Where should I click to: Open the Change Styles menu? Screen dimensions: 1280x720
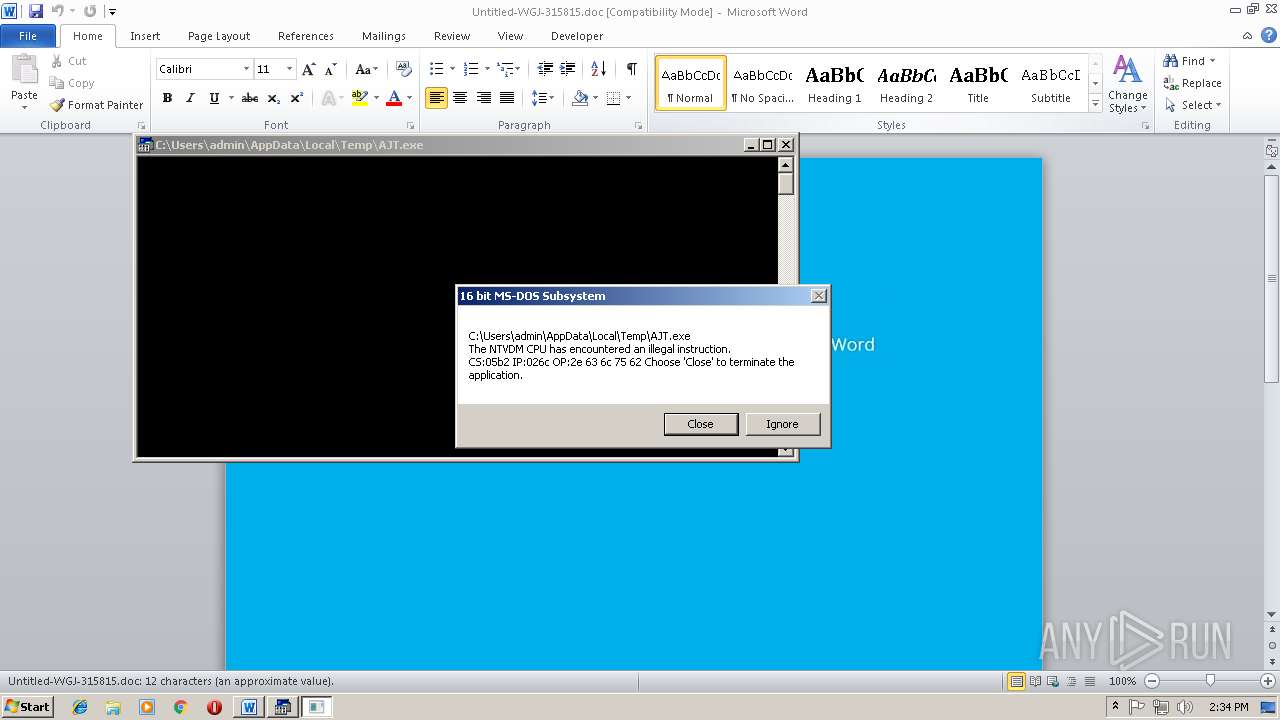pyautogui.click(x=1127, y=85)
